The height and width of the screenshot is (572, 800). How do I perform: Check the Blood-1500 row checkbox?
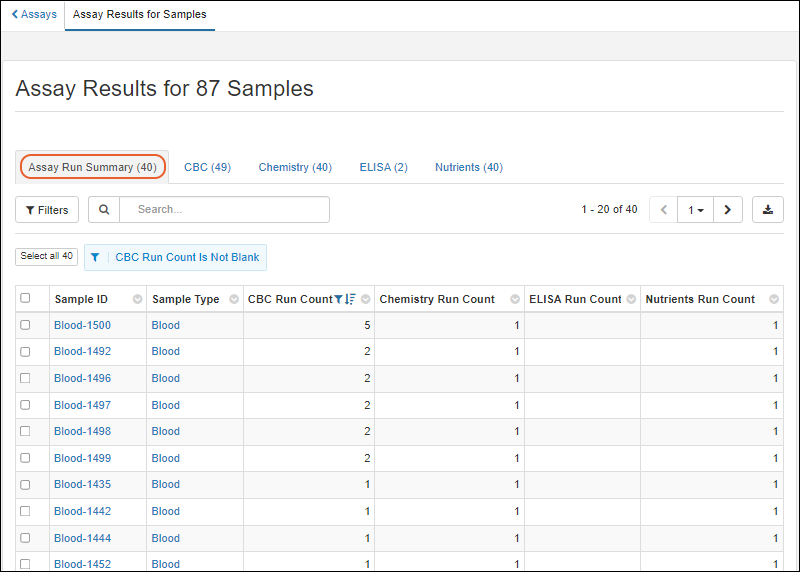(x=26, y=325)
